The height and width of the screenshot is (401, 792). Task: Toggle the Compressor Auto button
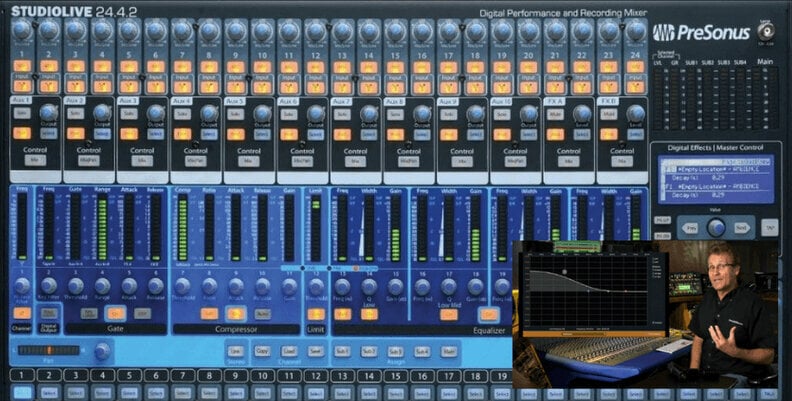(263, 314)
